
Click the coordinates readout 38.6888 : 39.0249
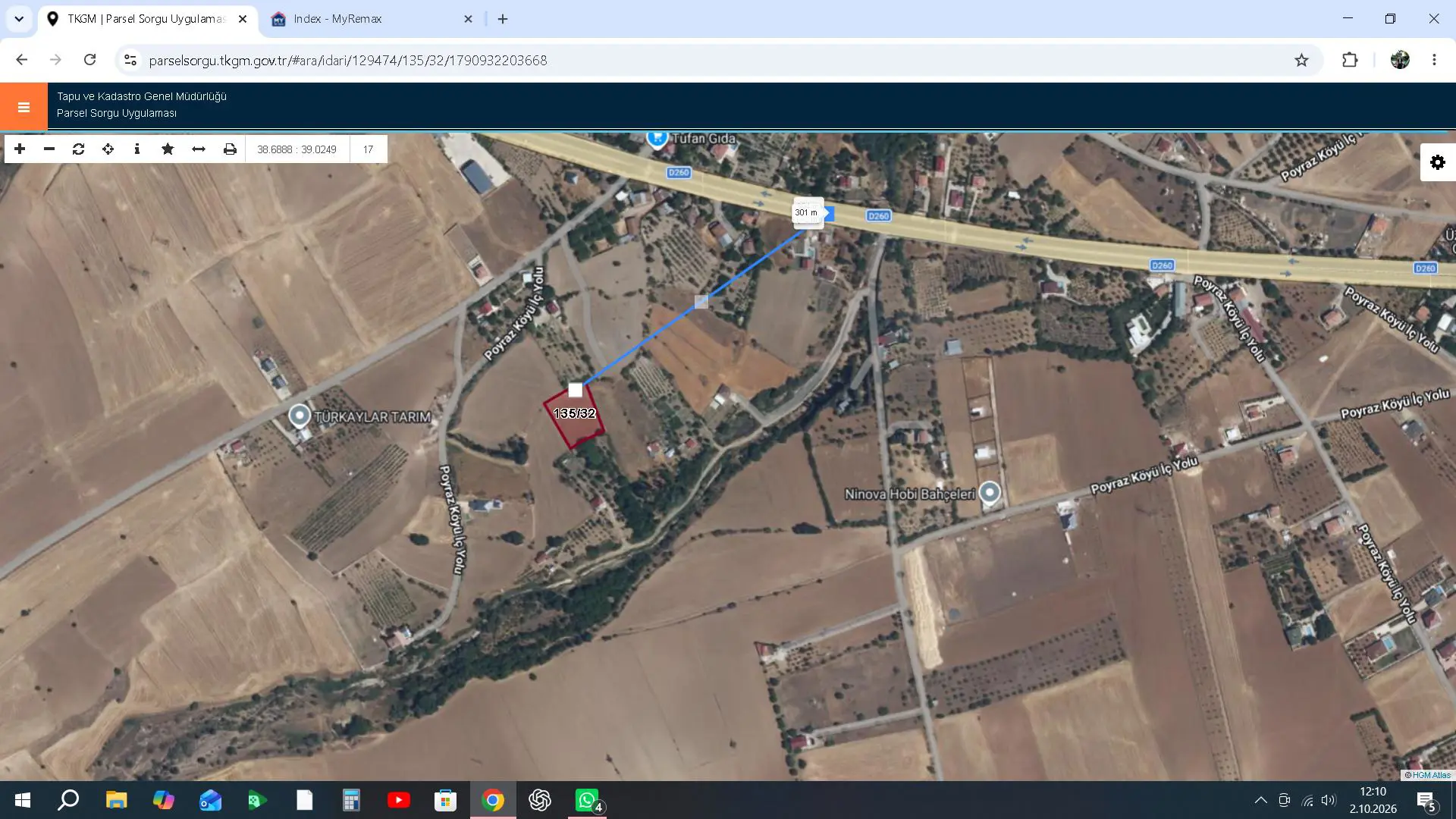pos(297,149)
